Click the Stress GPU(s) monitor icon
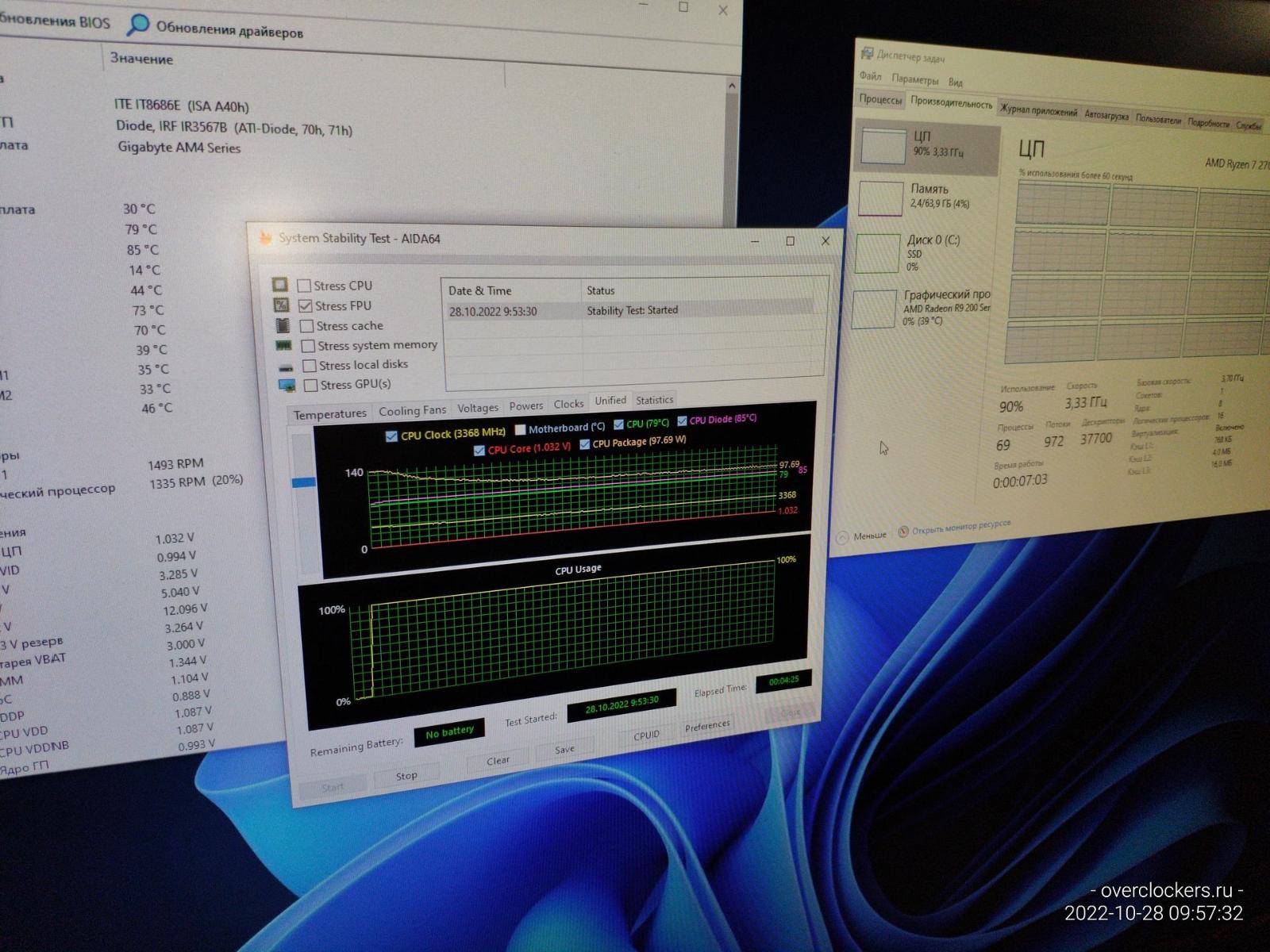The image size is (1270, 952). pos(287,386)
